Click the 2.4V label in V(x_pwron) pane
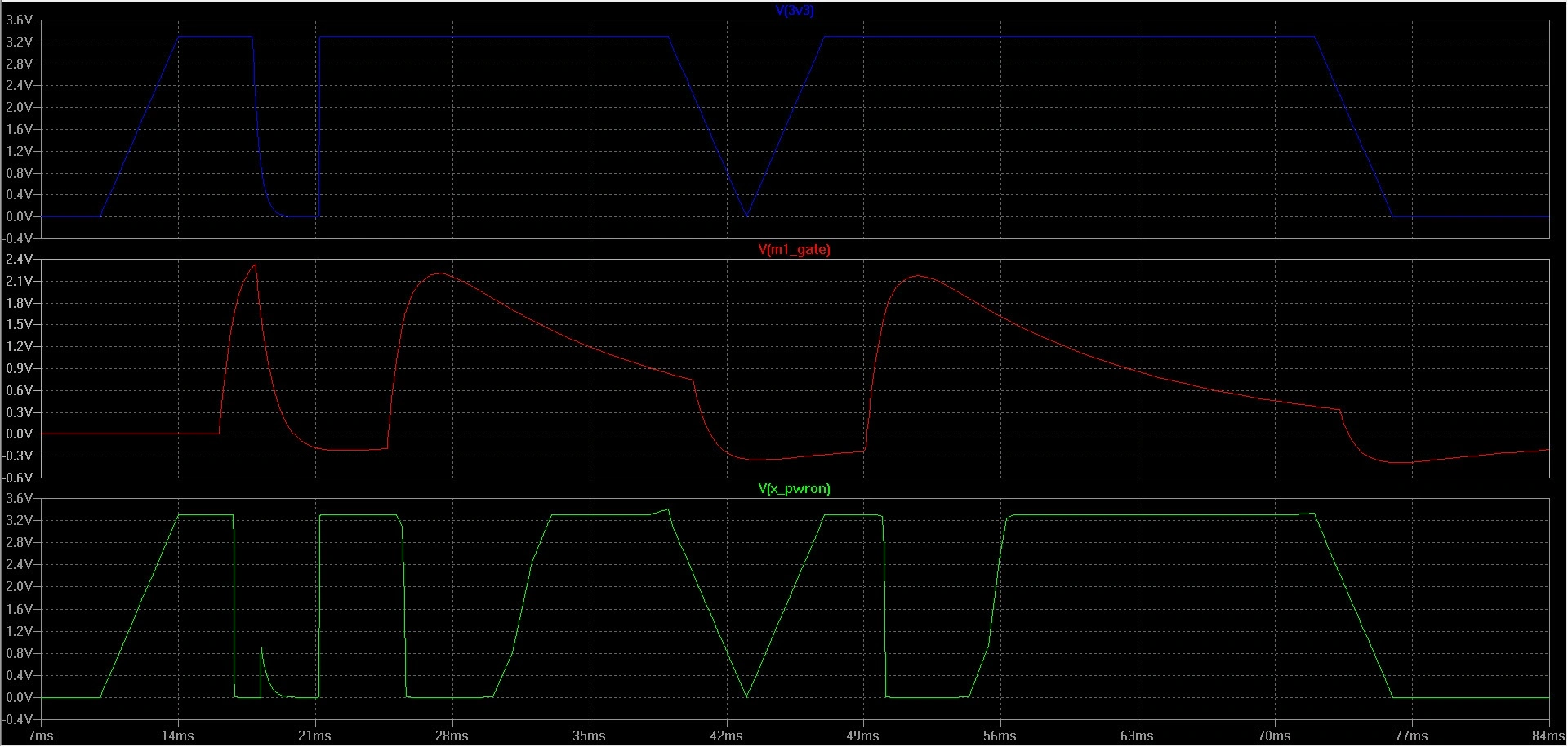The height and width of the screenshot is (747, 1568). [x=20, y=565]
